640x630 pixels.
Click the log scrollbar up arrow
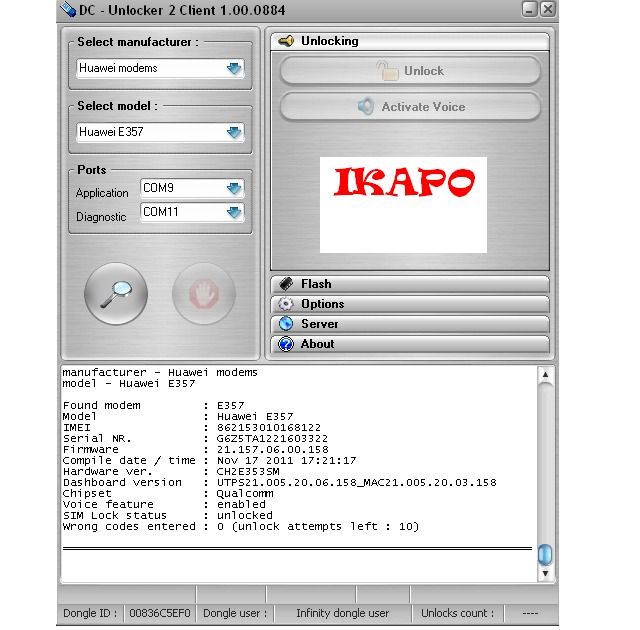(x=545, y=374)
